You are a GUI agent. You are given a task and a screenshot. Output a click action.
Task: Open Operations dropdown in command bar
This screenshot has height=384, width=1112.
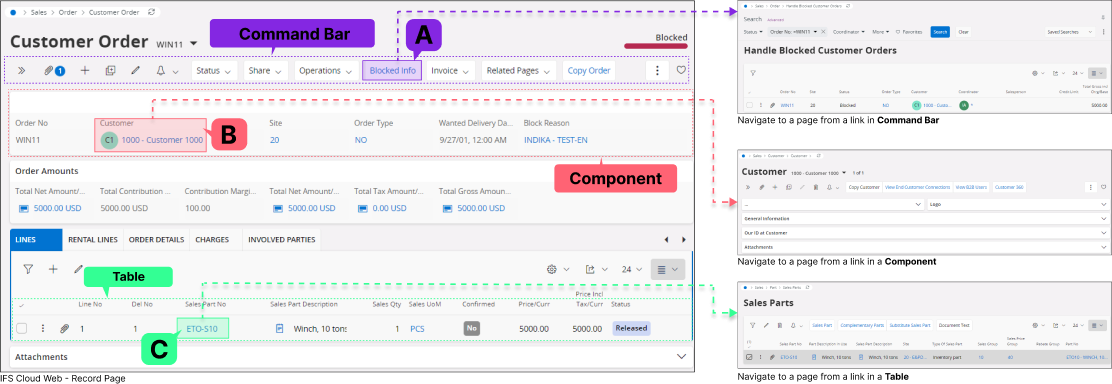(326, 71)
